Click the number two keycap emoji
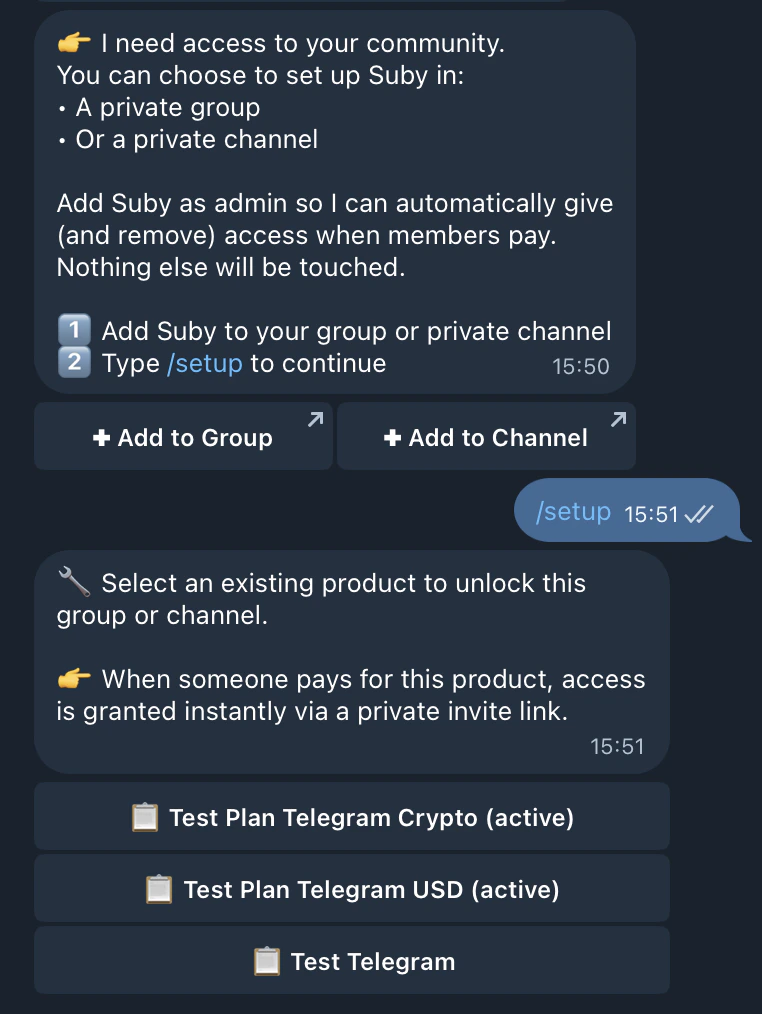 pyautogui.click(x=74, y=363)
